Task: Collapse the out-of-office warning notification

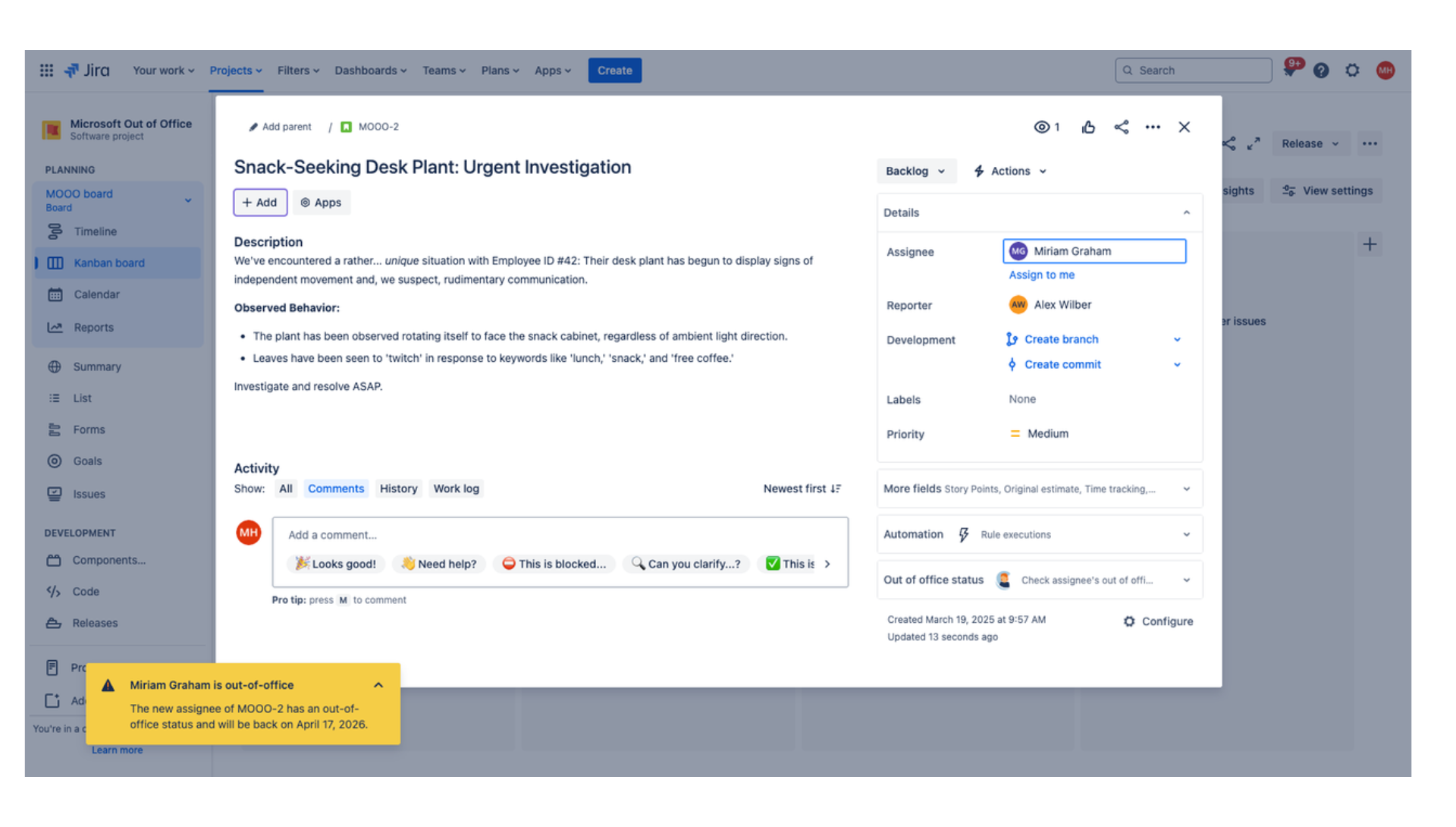Action: click(x=378, y=685)
